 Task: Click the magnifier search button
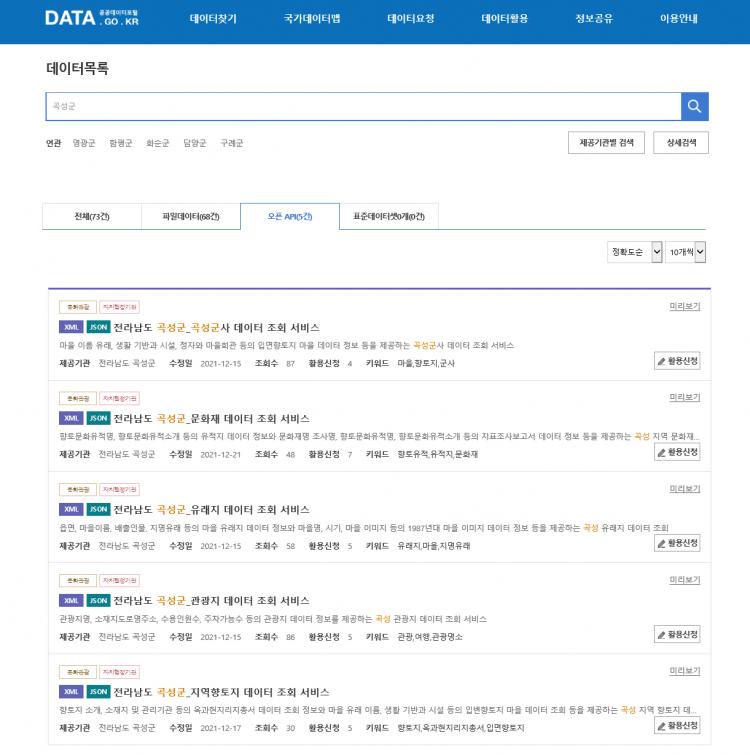tap(695, 106)
